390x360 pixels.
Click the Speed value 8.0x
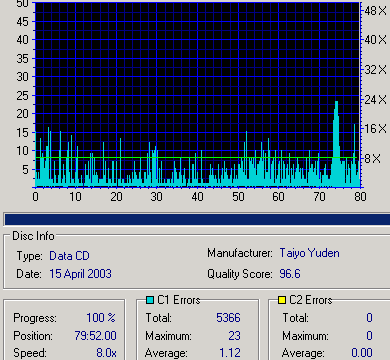tap(106, 353)
